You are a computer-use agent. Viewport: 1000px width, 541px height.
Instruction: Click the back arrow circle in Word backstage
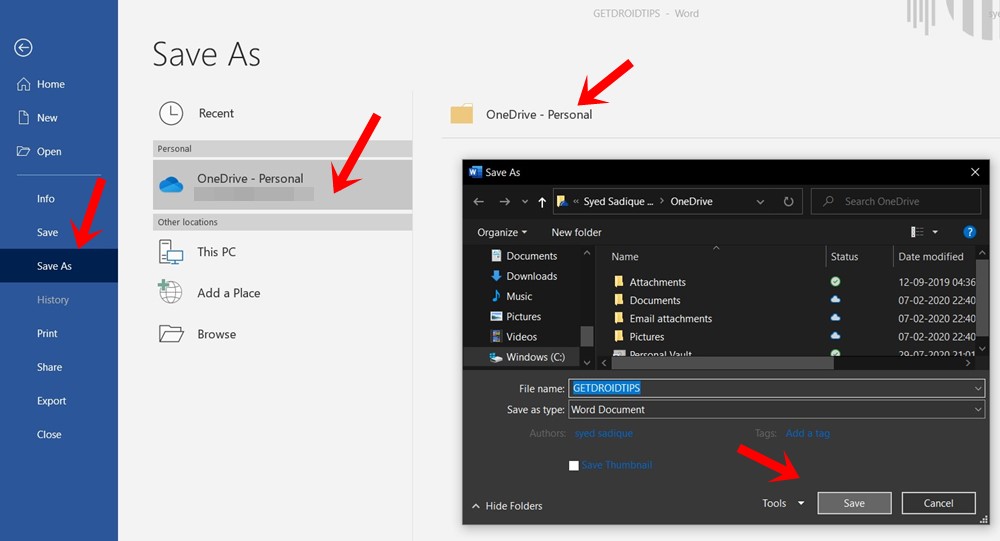click(x=24, y=48)
